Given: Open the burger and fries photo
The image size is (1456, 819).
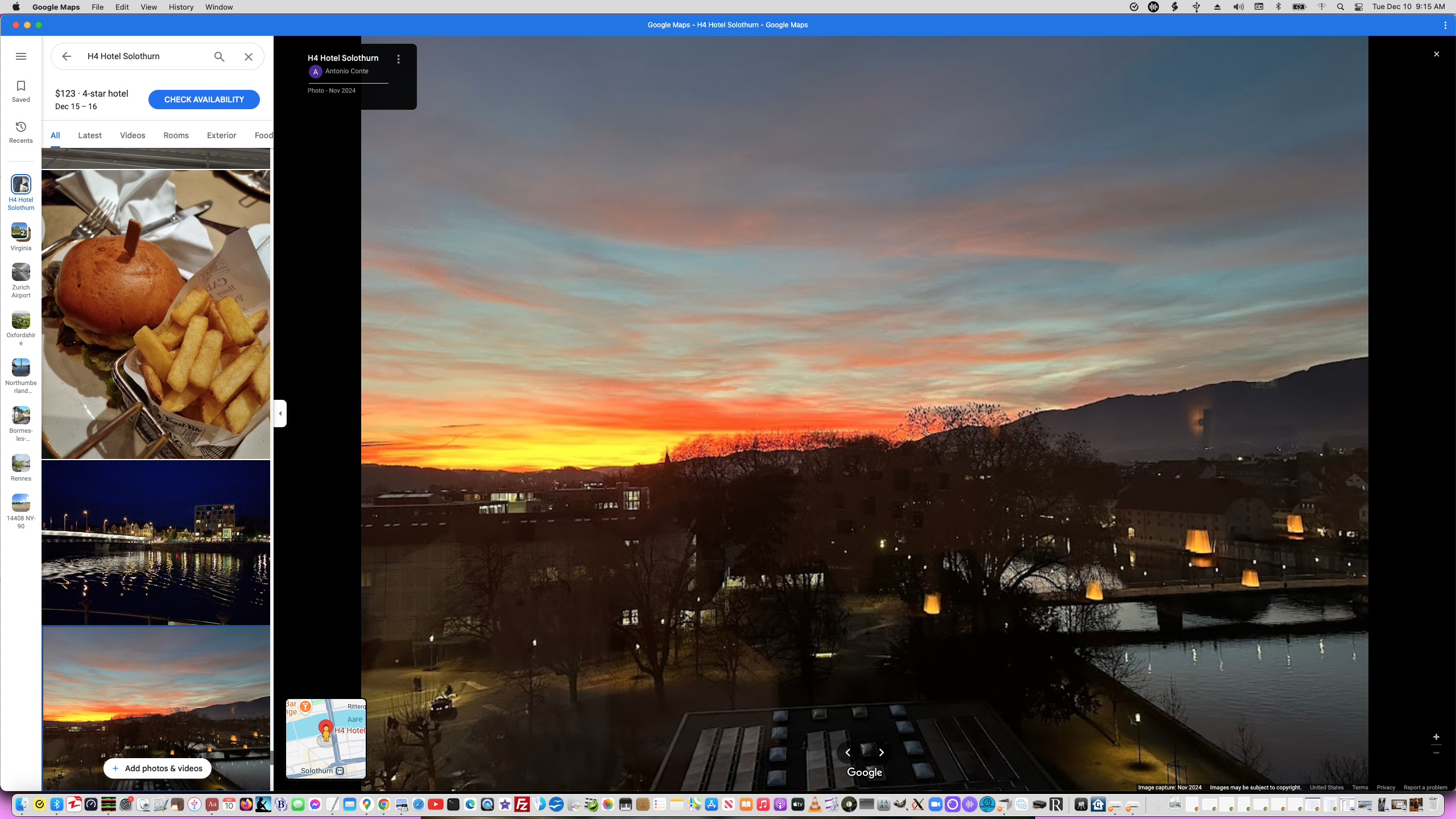Looking at the screenshot, I should click(156, 314).
